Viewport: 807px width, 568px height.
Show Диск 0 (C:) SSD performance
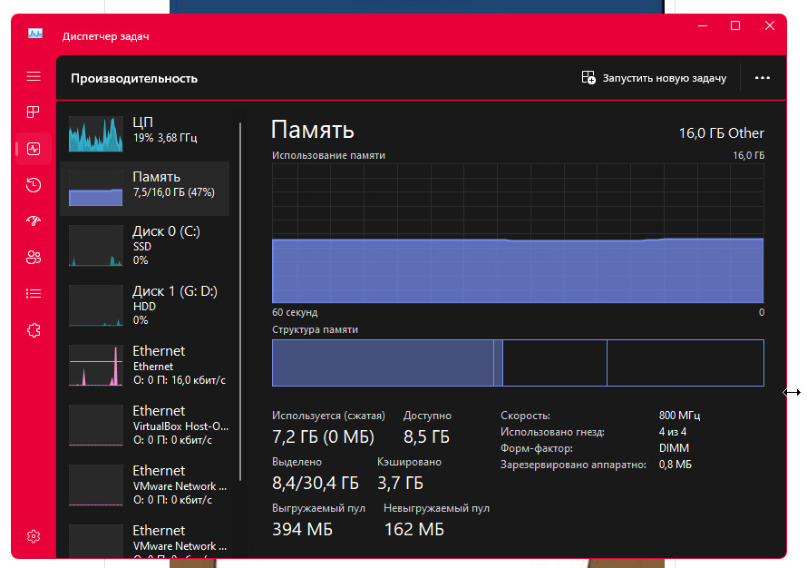click(145, 245)
